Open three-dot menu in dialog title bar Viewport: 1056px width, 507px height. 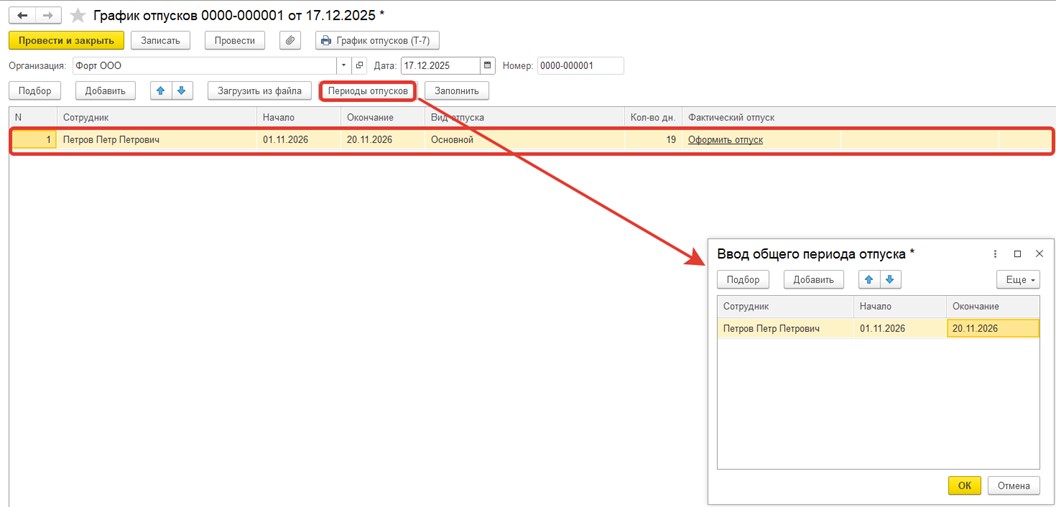tap(995, 254)
